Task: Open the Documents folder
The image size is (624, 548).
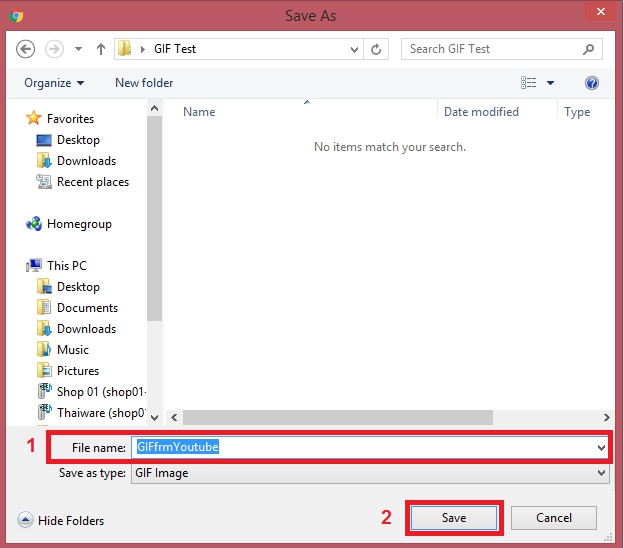Action: pos(88,308)
